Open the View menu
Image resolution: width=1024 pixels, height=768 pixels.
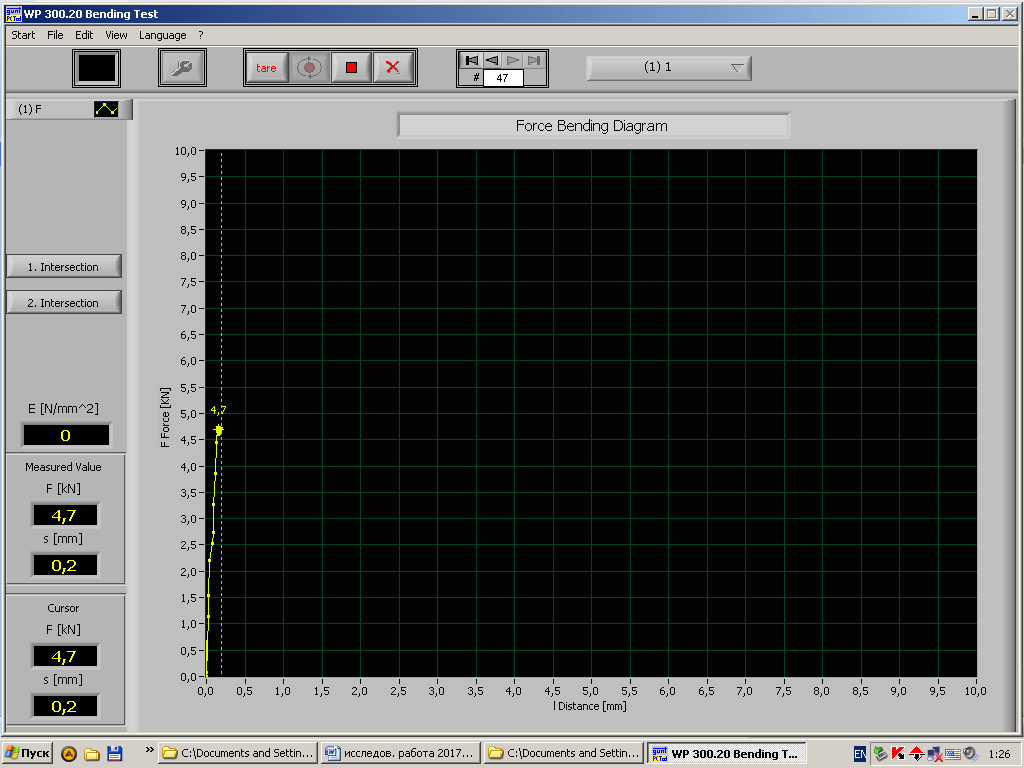pyautogui.click(x=116, y=35)
